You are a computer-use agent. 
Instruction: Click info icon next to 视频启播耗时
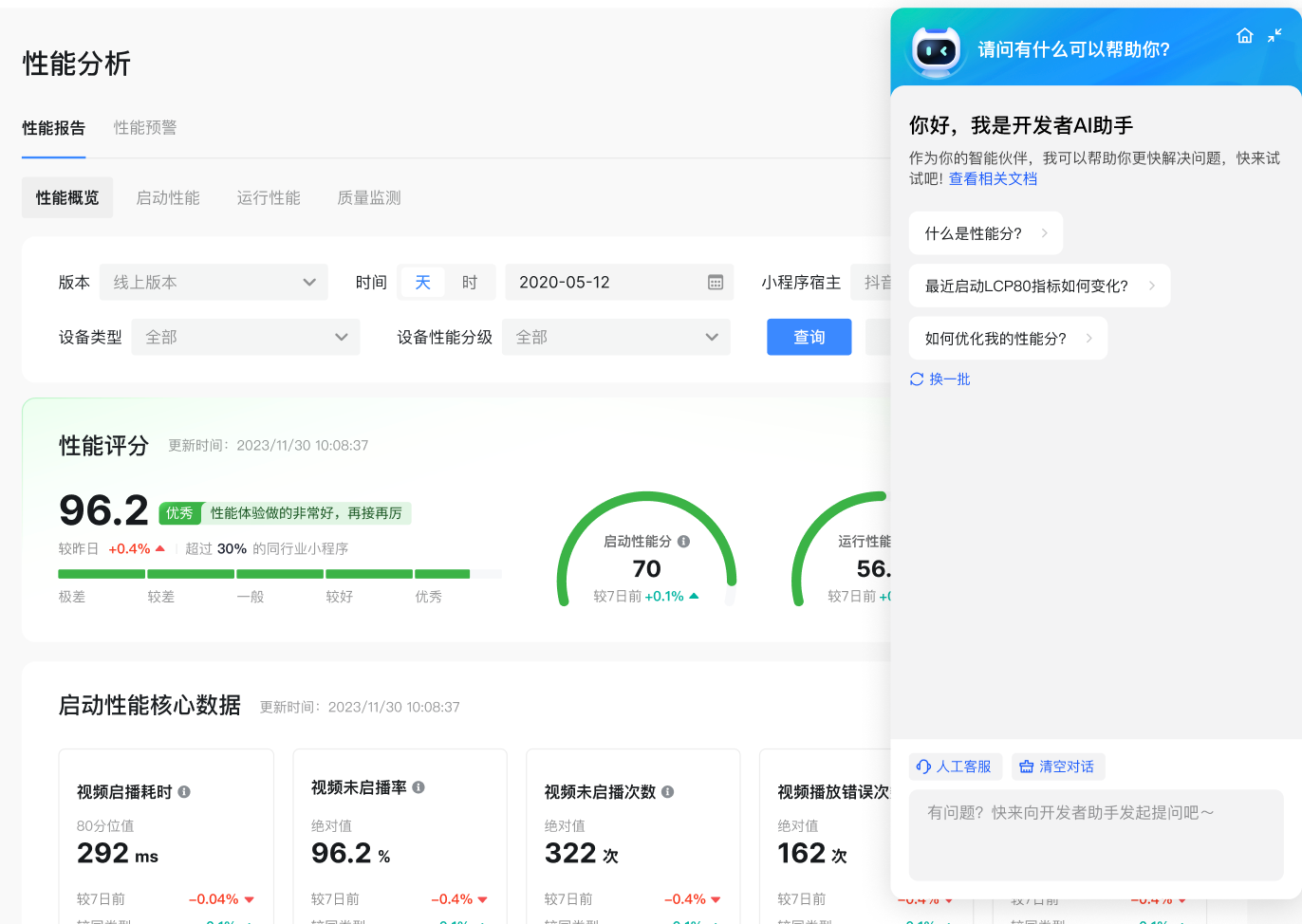point(184,792)
